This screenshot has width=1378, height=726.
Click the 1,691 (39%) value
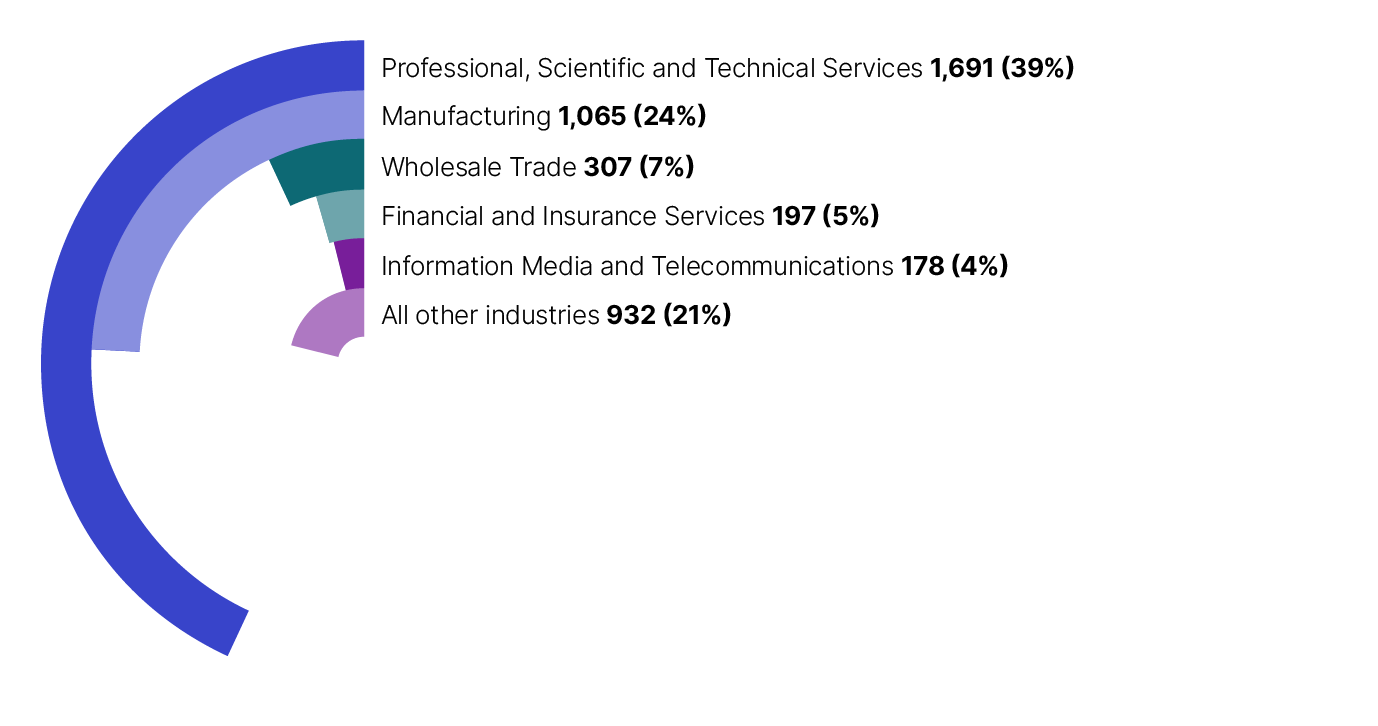[x=1001, y=68]
